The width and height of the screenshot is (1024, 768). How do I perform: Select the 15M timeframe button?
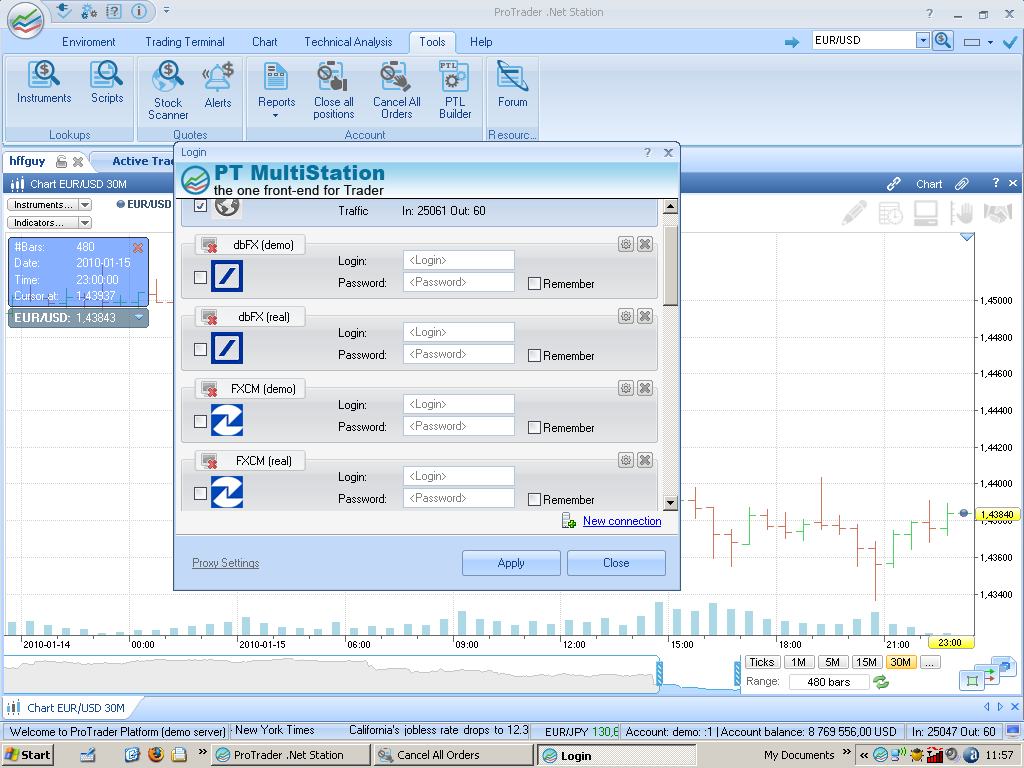tap(867, 662)
